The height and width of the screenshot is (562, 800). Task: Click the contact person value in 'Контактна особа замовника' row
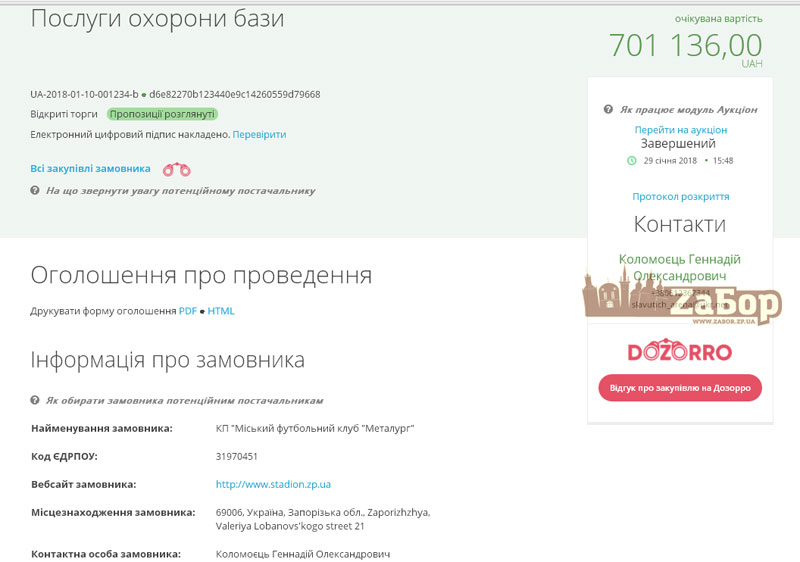(x=303, y=554)
